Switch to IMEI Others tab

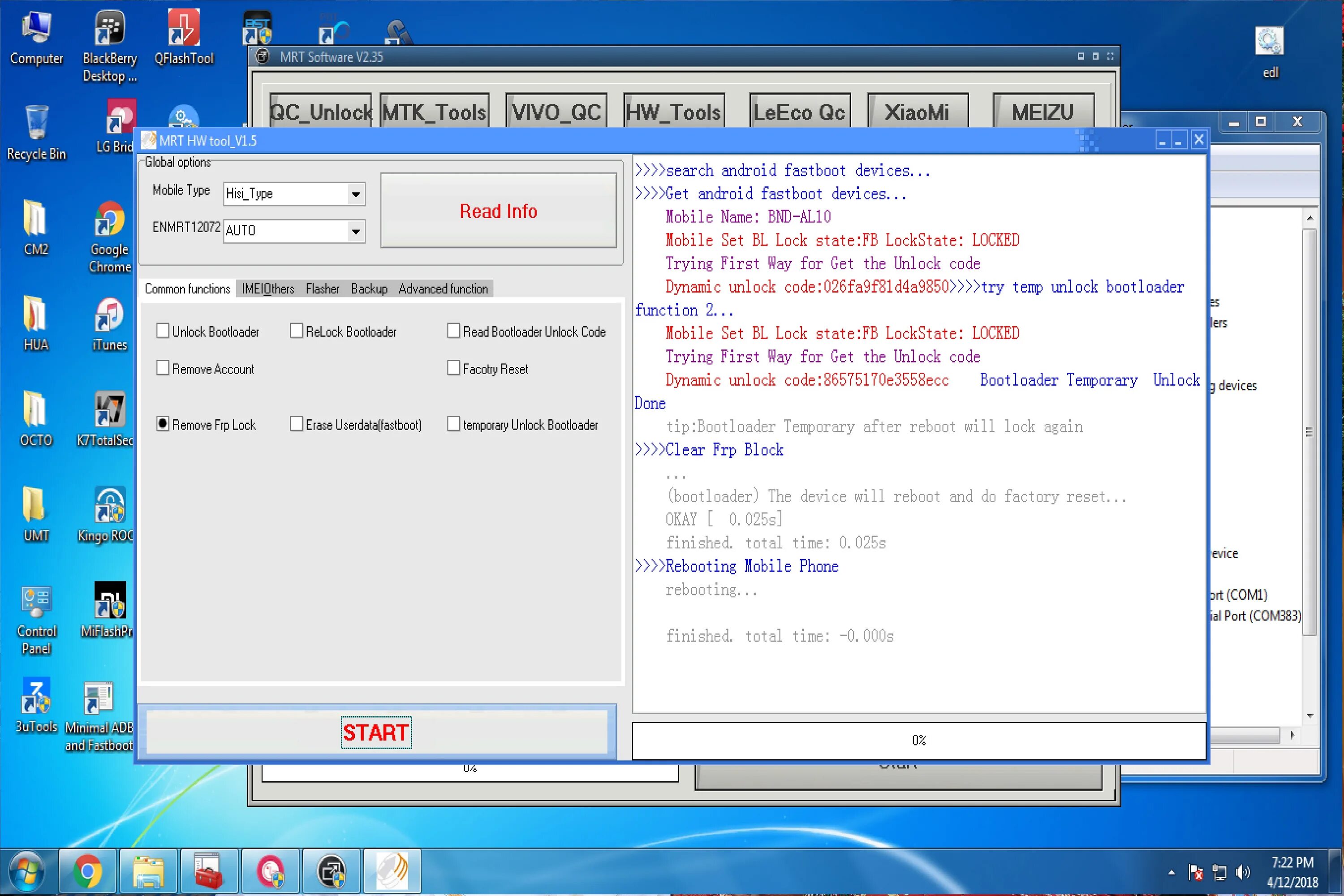pyautogui.click(x=267, y=289)
